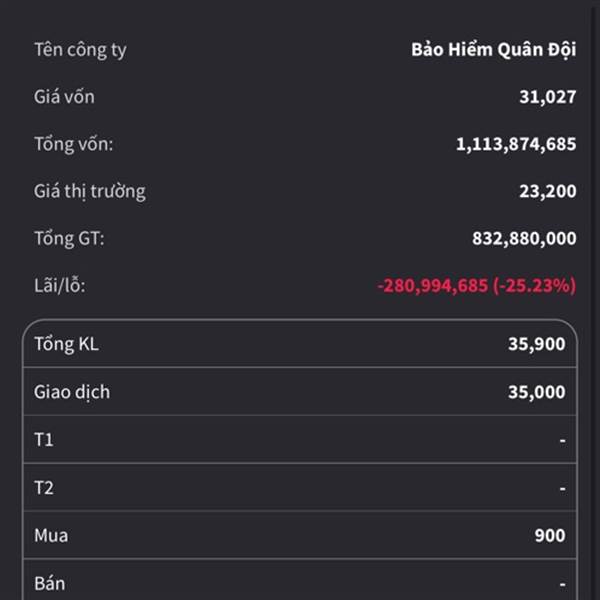Open the Tổng KL row
Image resolution: width=600 pixels, height=600 pixels.
(x=300, y=344)
